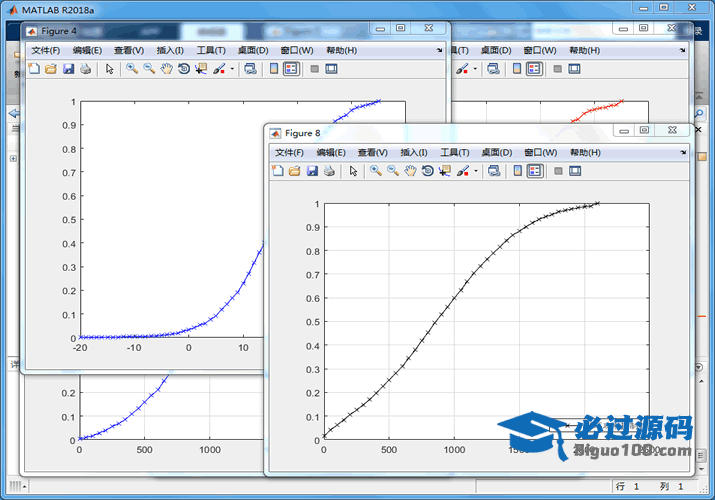Click Link Plot icon in Figure 8

click(494, 171)
